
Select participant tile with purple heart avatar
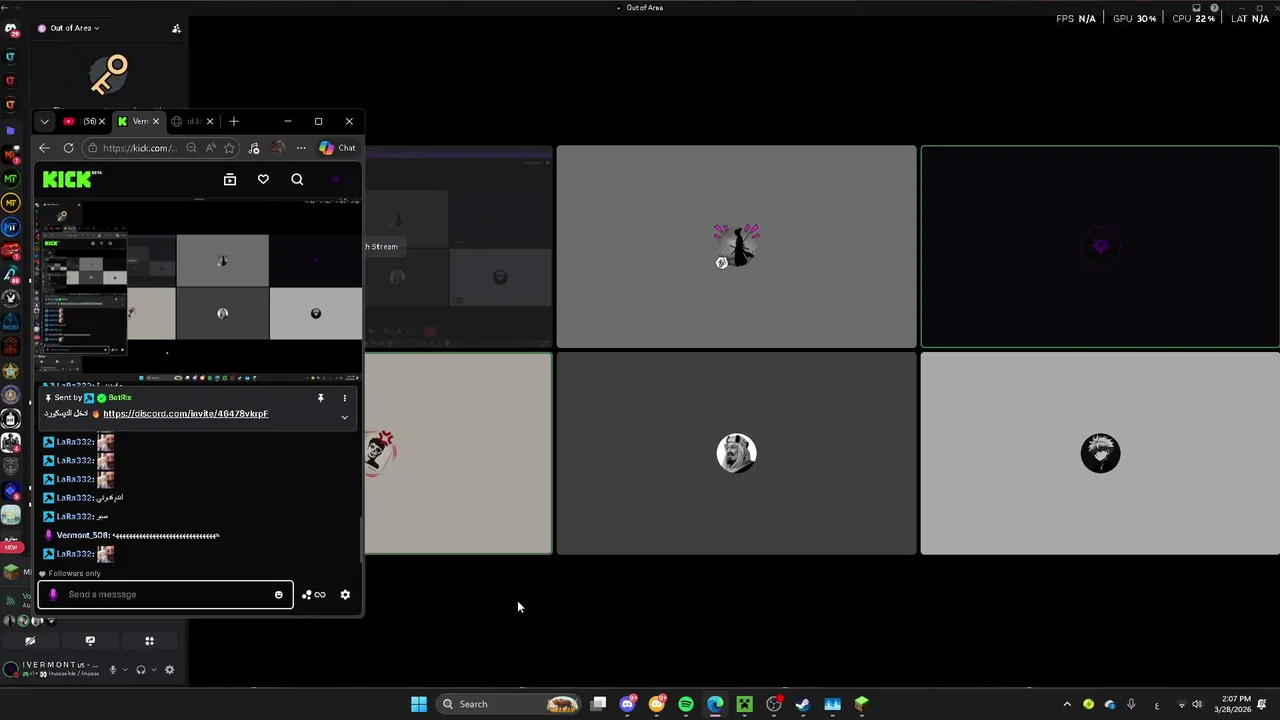(x=1100, y=246)
